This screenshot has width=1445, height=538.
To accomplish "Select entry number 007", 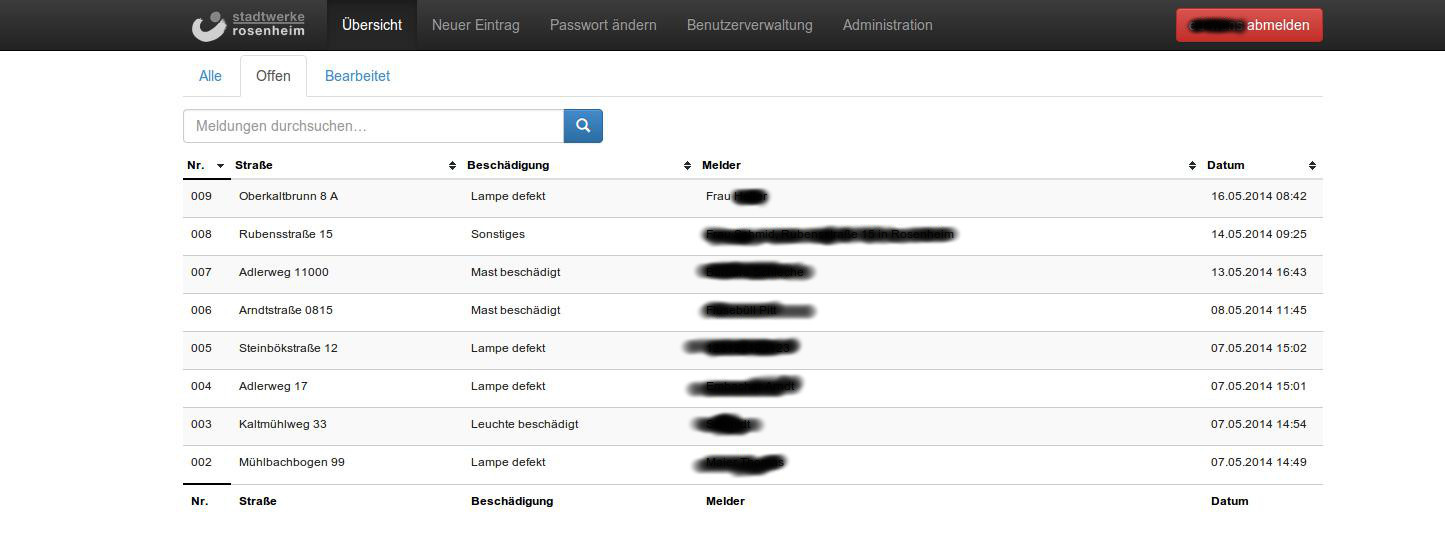I will click(x=202, y=272).
